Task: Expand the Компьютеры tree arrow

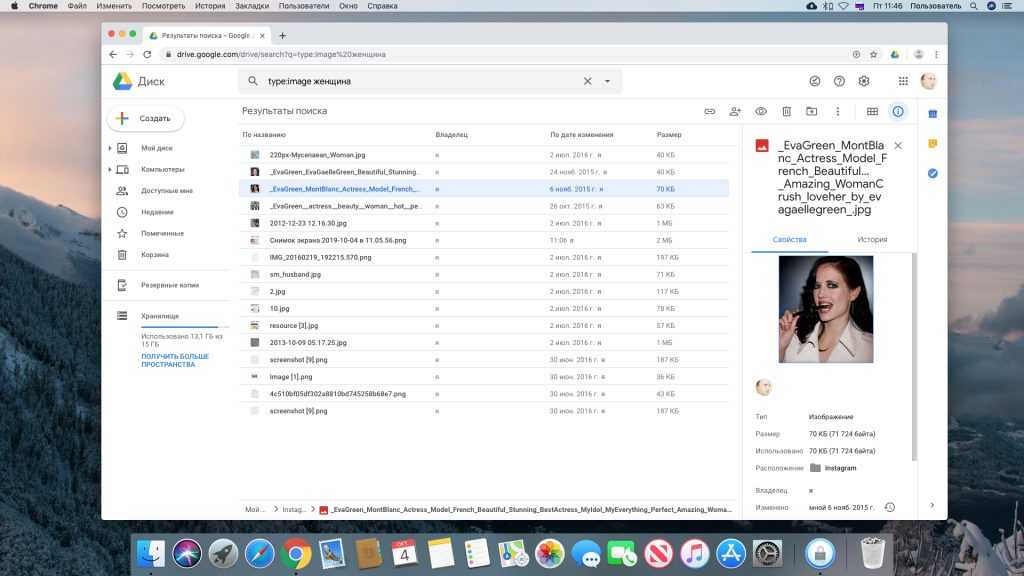Action: click(x=110, y=169)
